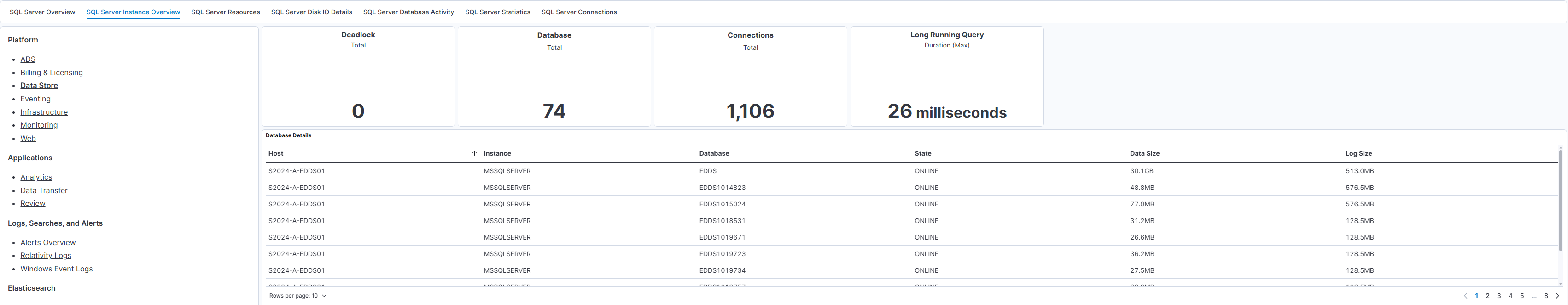Viewport: 1568px width, 305px height.
Task: Jump to page 3 of the table
Action: point(1499,296)
